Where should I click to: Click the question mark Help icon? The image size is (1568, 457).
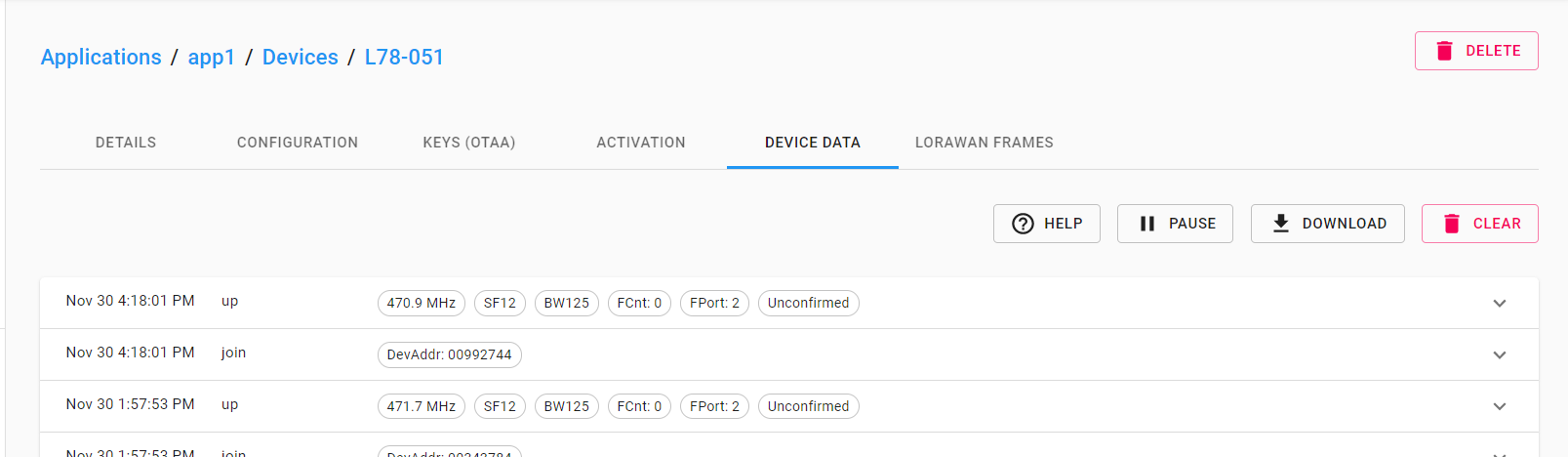tap(1023, 224)
